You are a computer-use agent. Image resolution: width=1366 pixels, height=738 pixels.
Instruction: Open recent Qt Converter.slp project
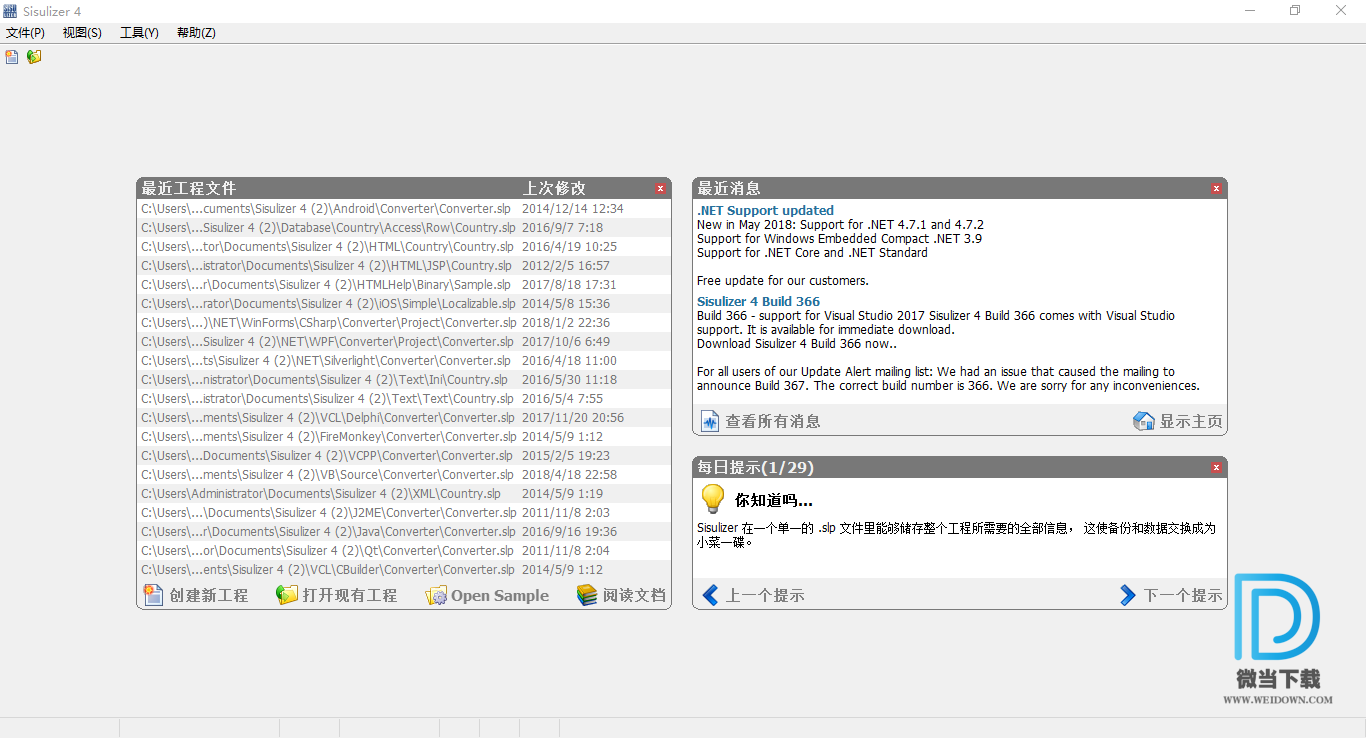404,551
